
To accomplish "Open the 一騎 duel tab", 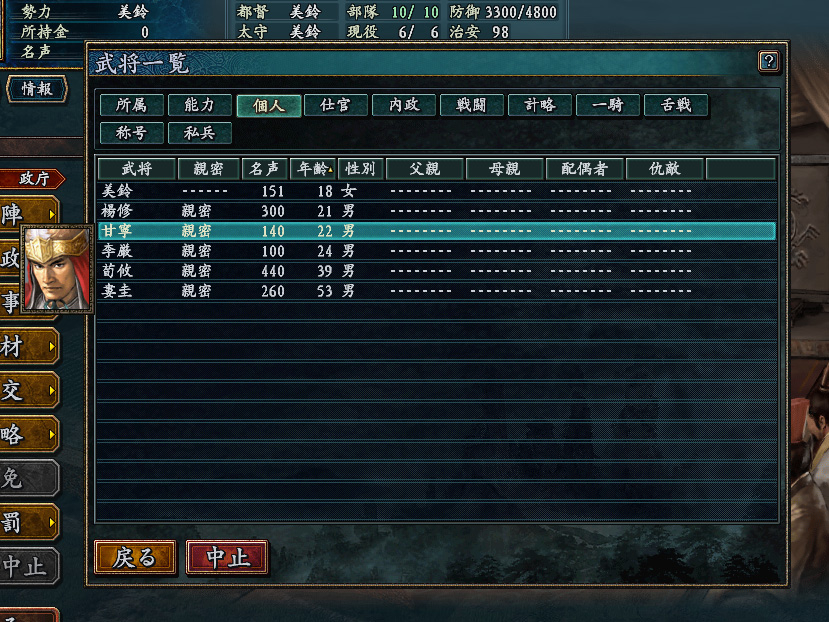I will click(608, 105).
